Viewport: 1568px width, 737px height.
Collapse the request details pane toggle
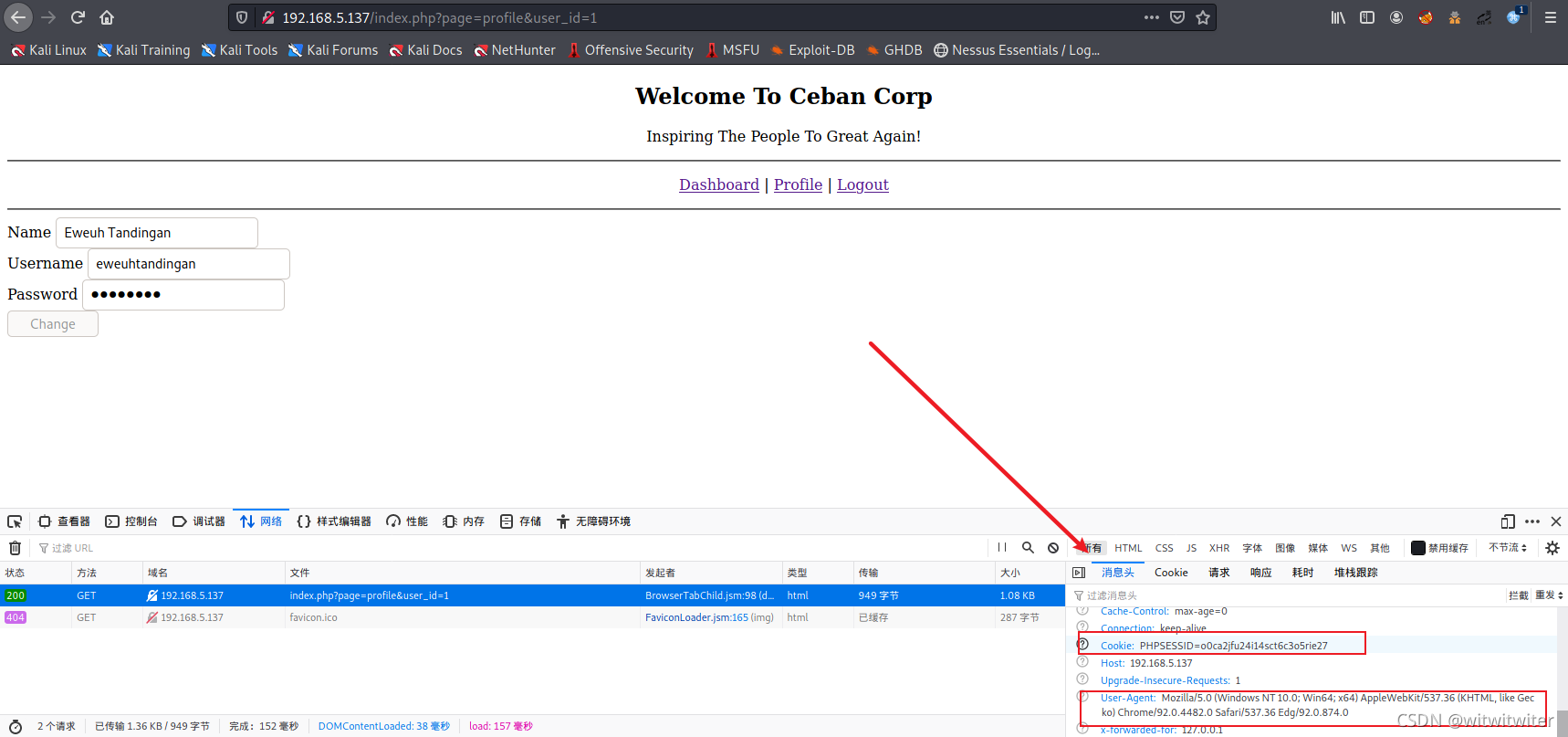point(1079,573)
